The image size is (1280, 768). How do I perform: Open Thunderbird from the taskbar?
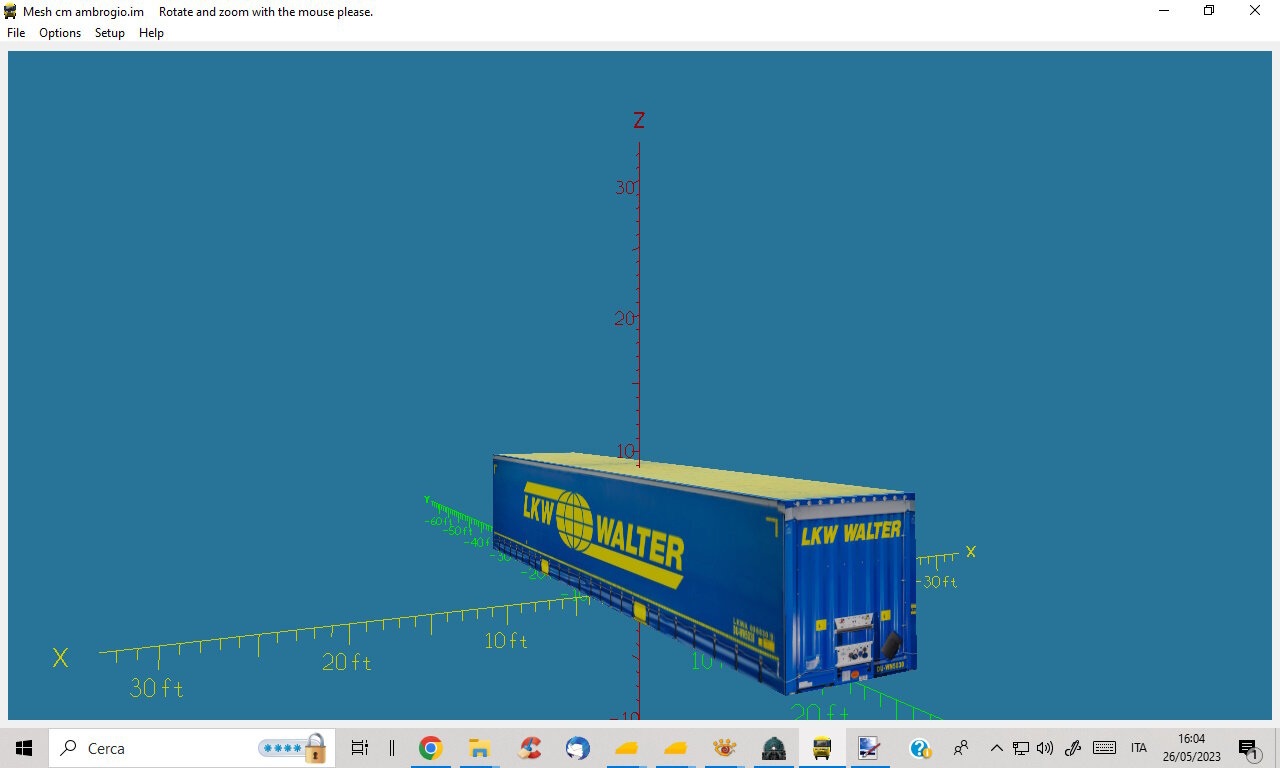[x=577, y=748]
